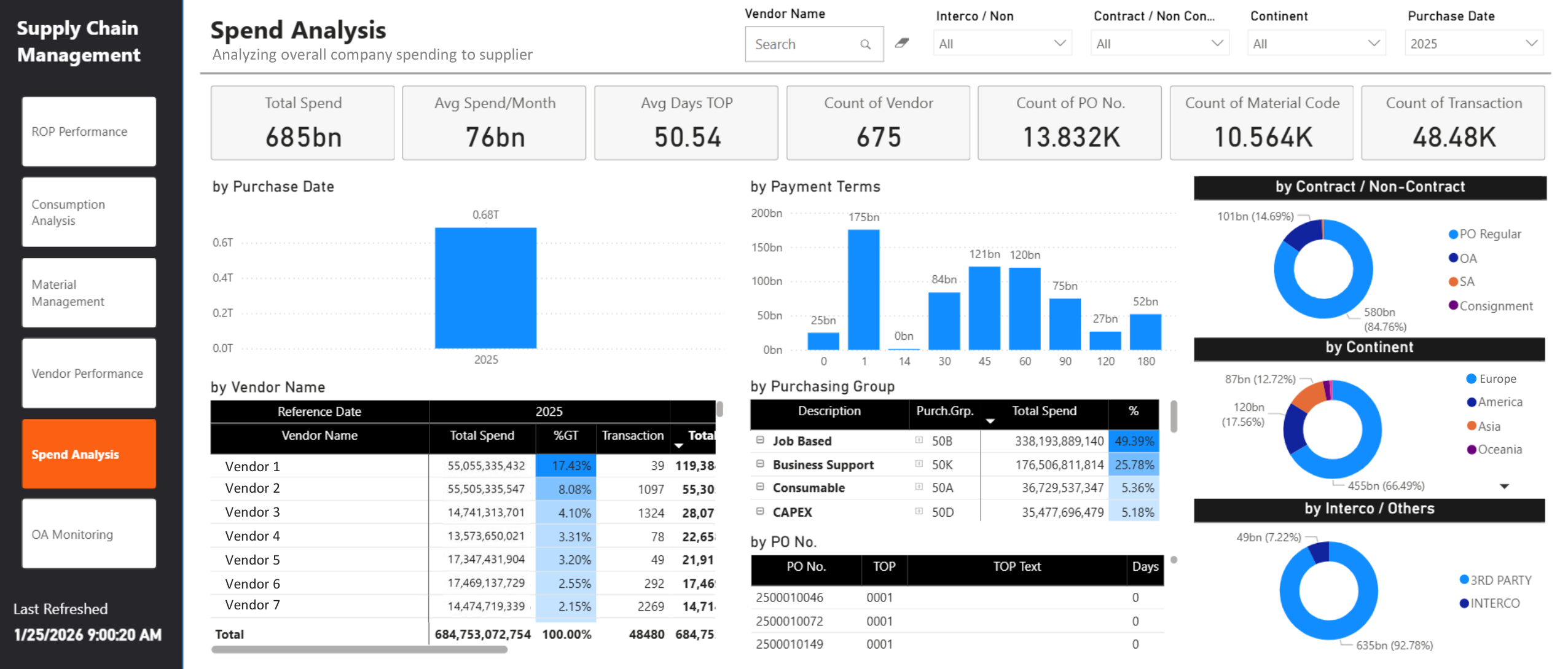Open the Contract / Non Contract dropdown

(1159, 44)
